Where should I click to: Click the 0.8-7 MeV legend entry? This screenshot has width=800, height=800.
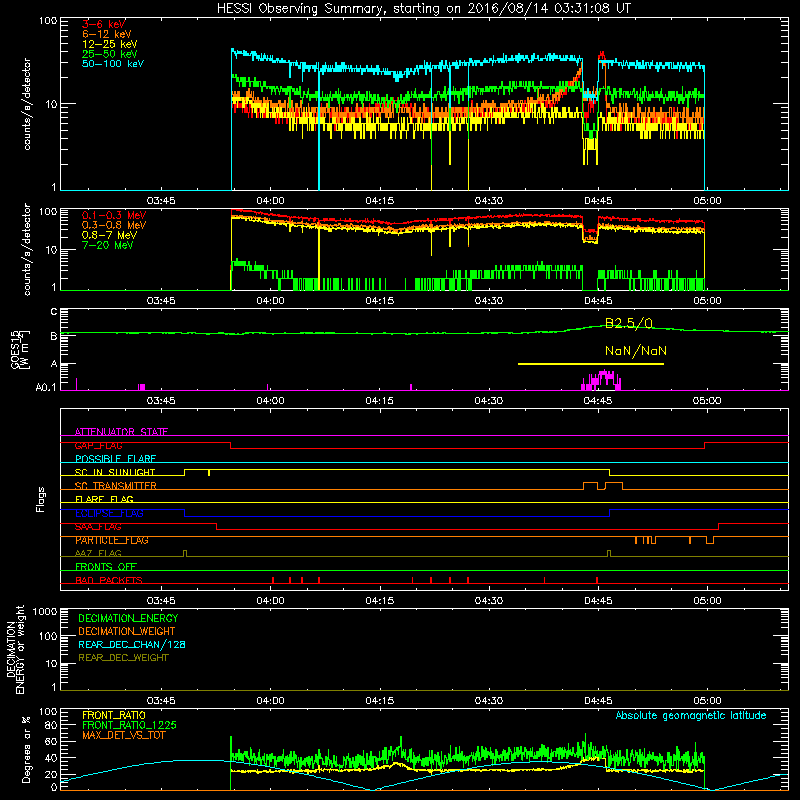pyautogui.click(x=109, y=235)
